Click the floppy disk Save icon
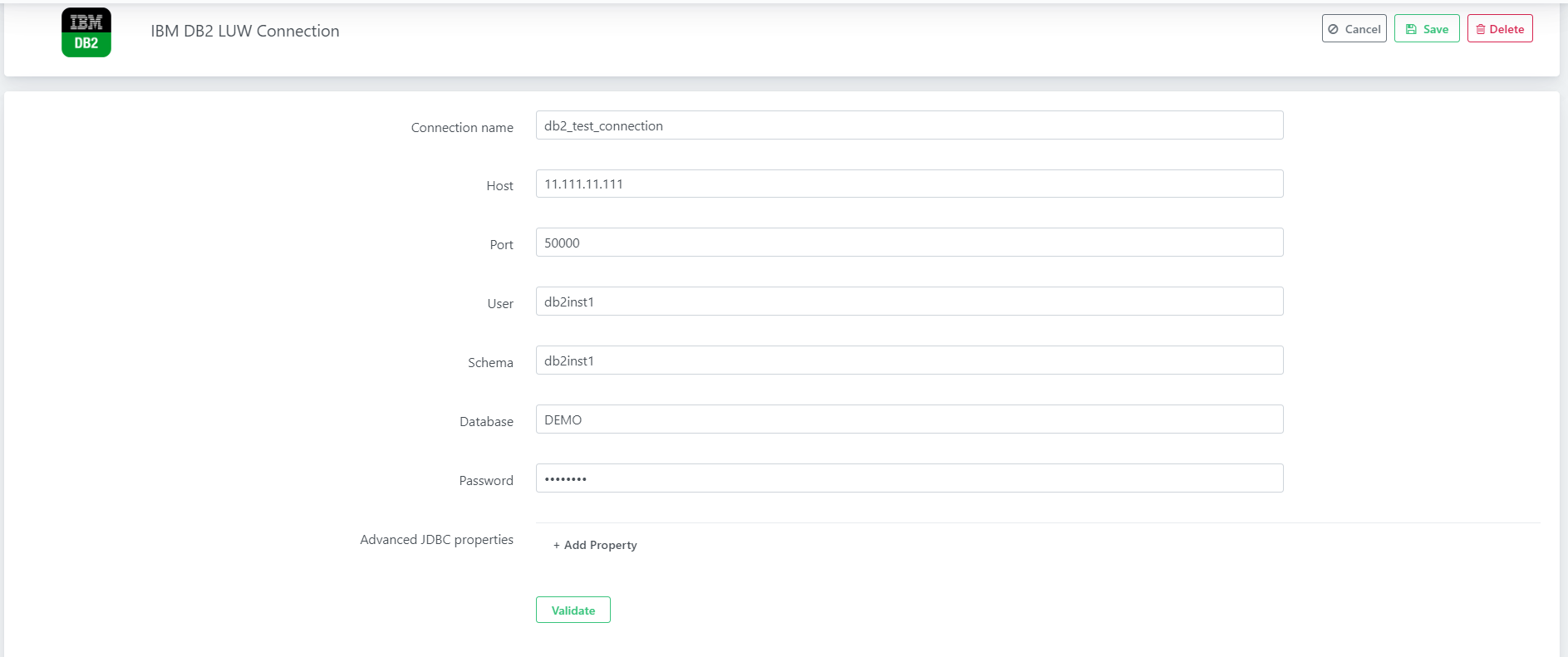This screenshot has width=1568, height=657. tap(1411, 29)
